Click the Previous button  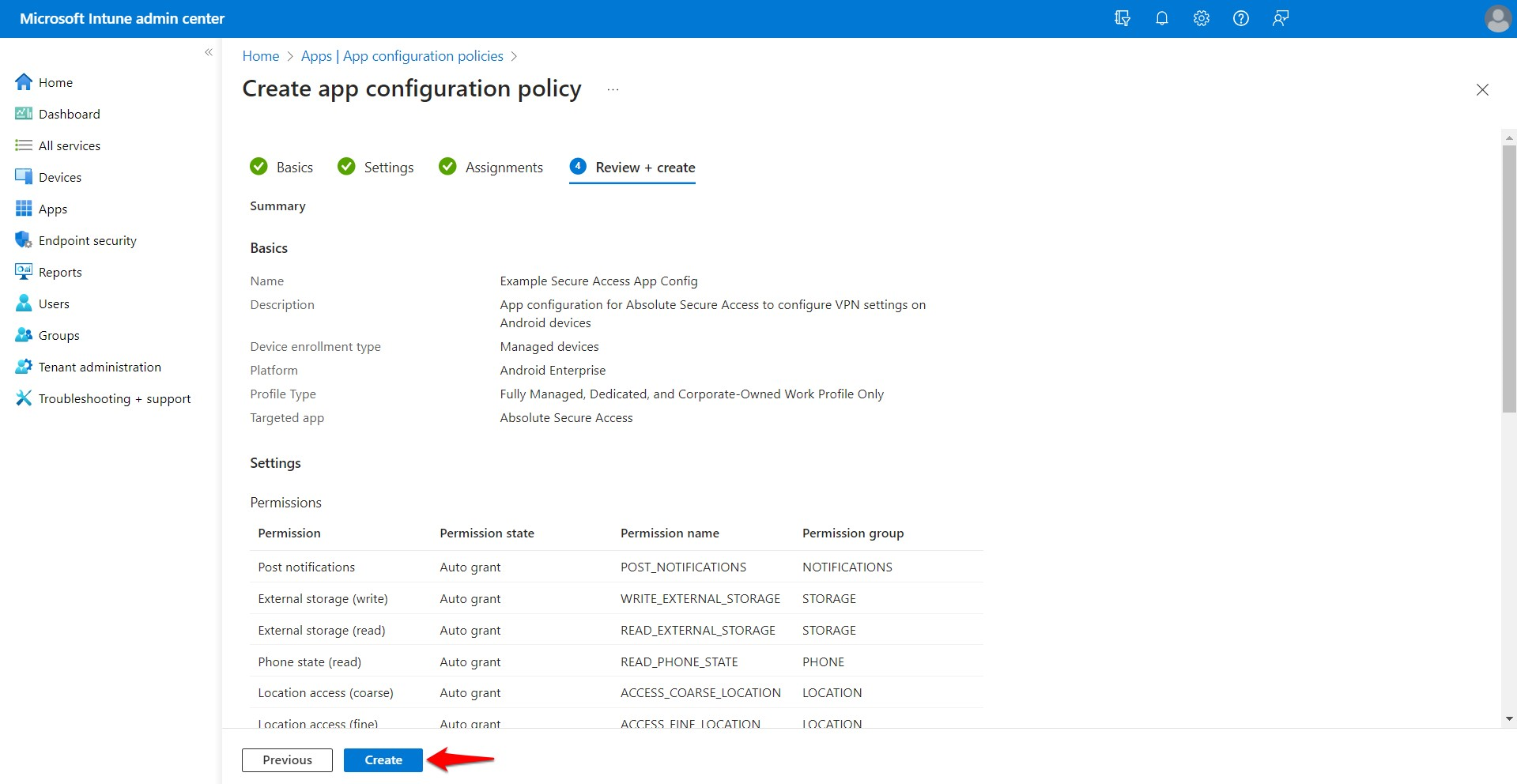tap(287, 759)
